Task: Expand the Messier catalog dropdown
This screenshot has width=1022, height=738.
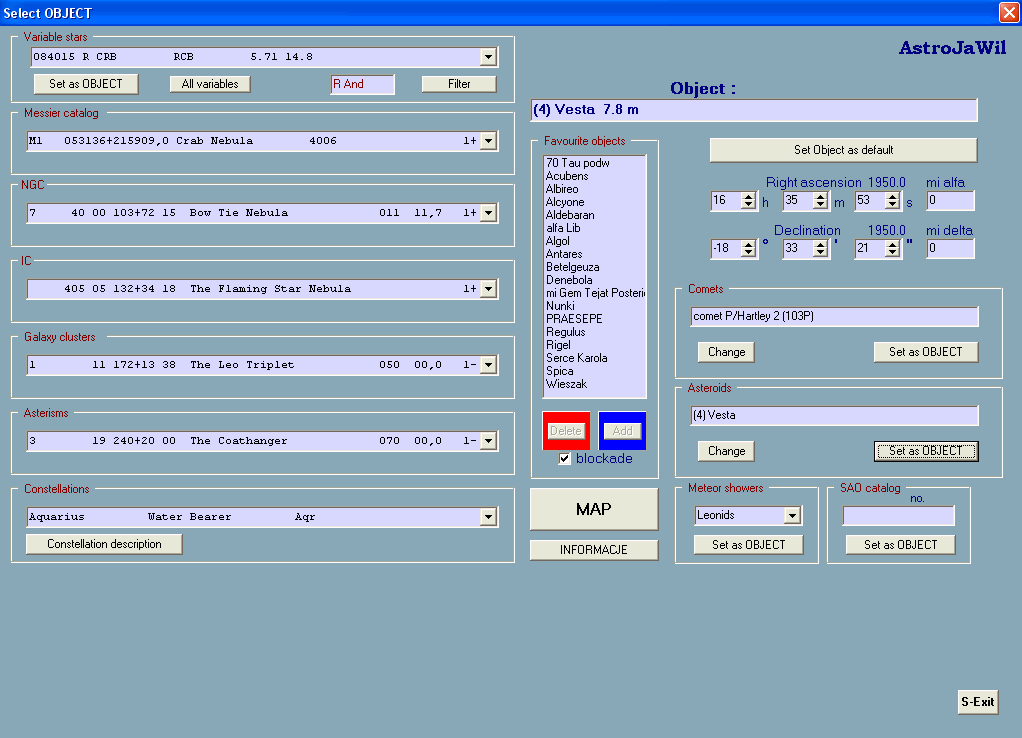Action: (488, 141)
